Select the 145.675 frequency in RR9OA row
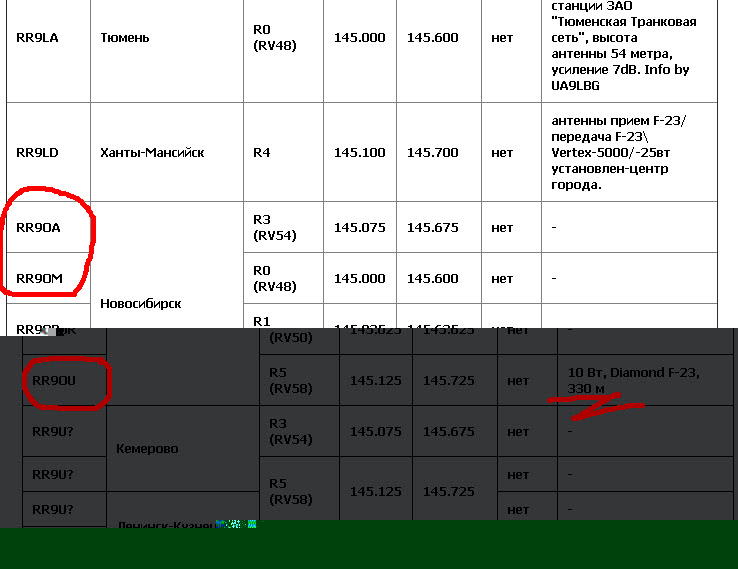Screen dimensions: 738x569 [432, 228]
